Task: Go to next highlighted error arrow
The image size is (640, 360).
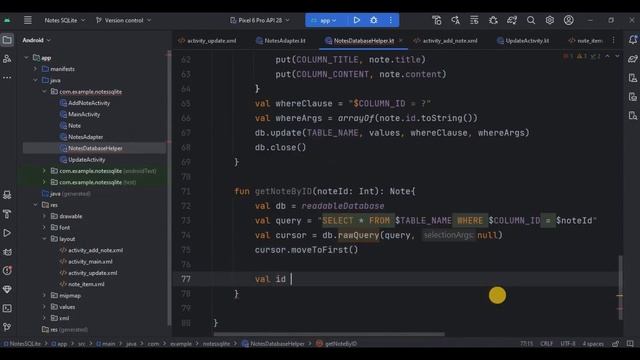Action: [617, 56]
